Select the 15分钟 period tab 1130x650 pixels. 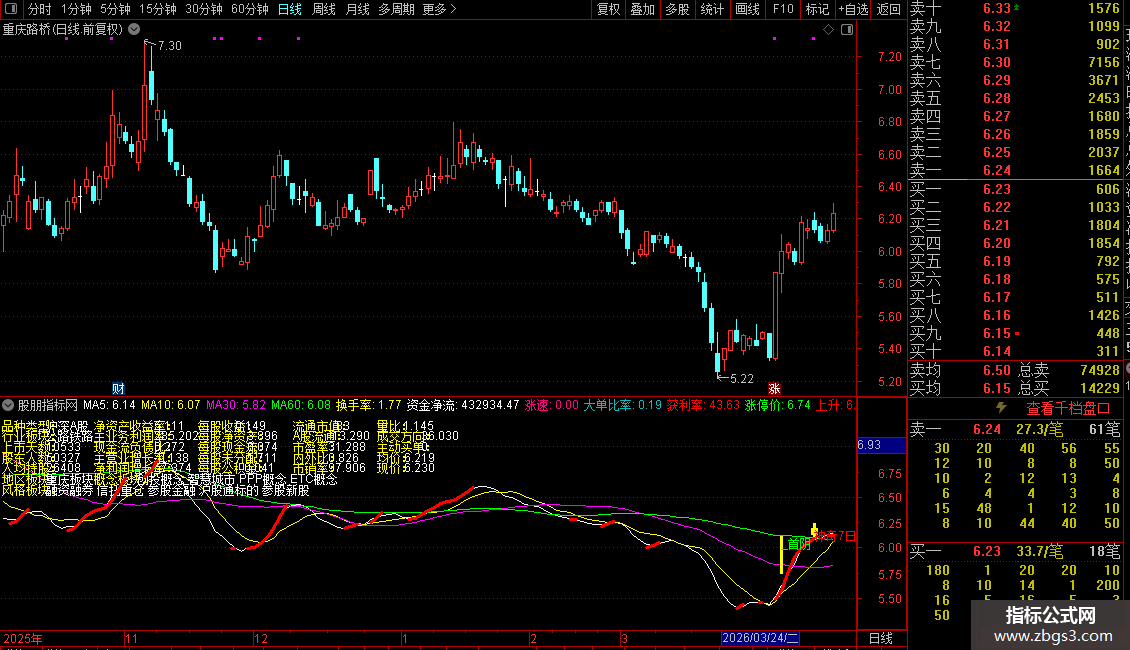pos(157,9)
